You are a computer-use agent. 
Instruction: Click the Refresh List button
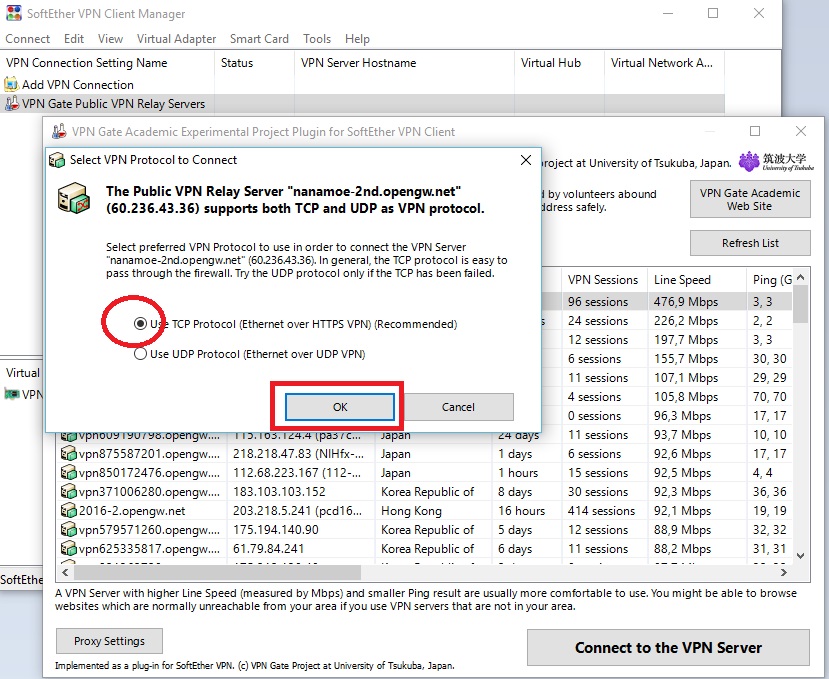(749, 243)
